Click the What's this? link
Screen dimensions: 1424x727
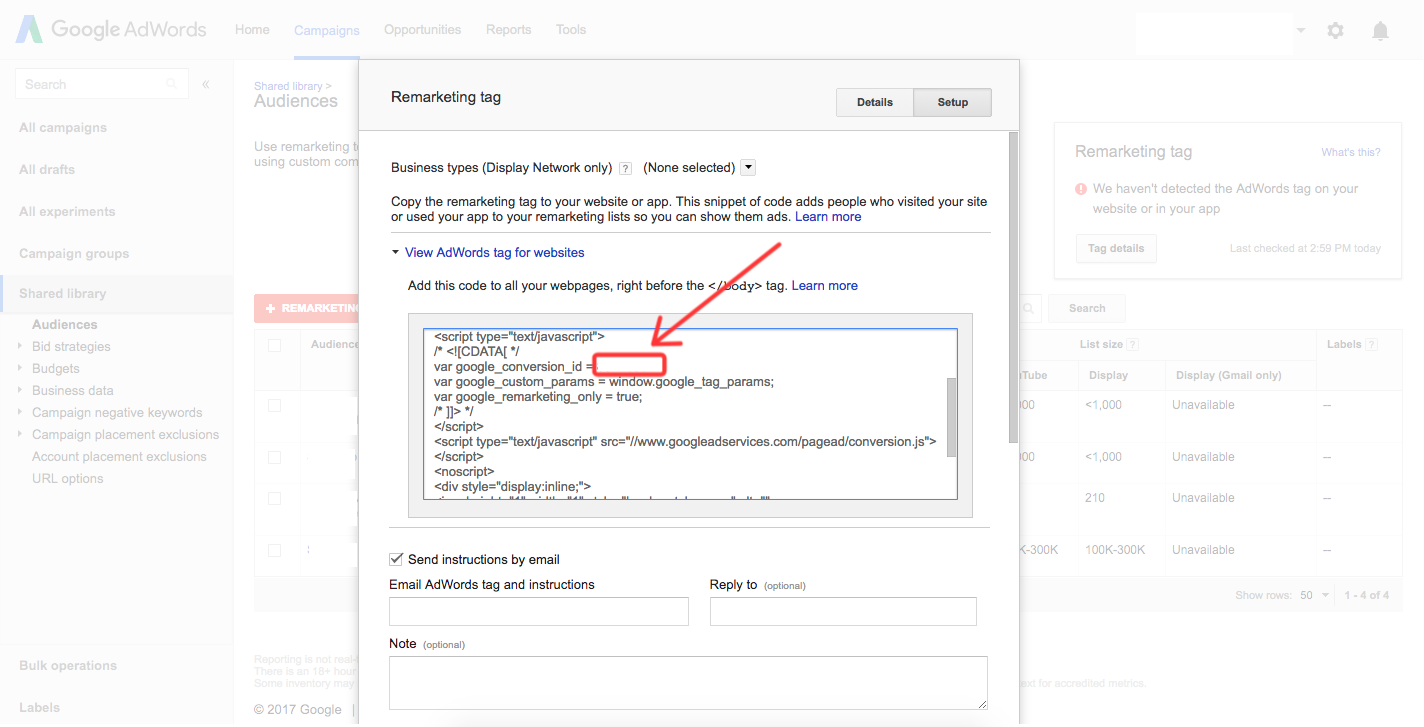click(x=1351, y=152)
